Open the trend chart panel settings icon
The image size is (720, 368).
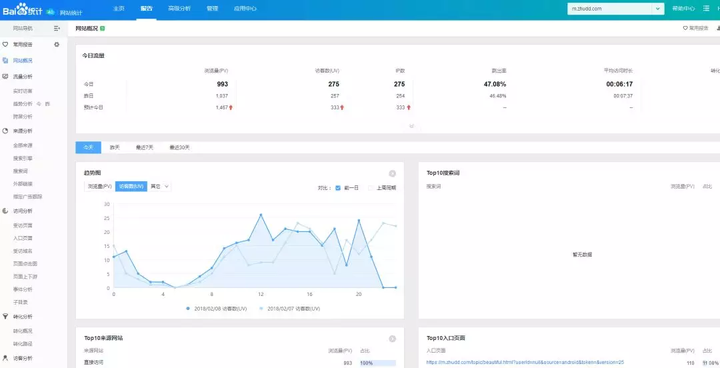(x=392, y=174)
